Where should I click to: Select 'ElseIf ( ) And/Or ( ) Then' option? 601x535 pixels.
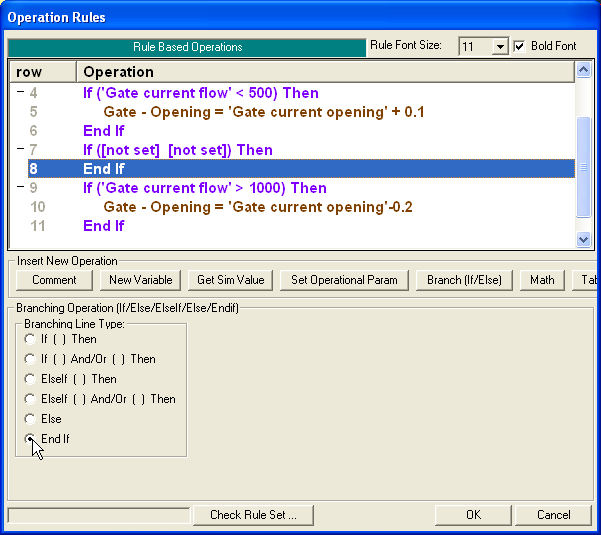tap(29, 399)
